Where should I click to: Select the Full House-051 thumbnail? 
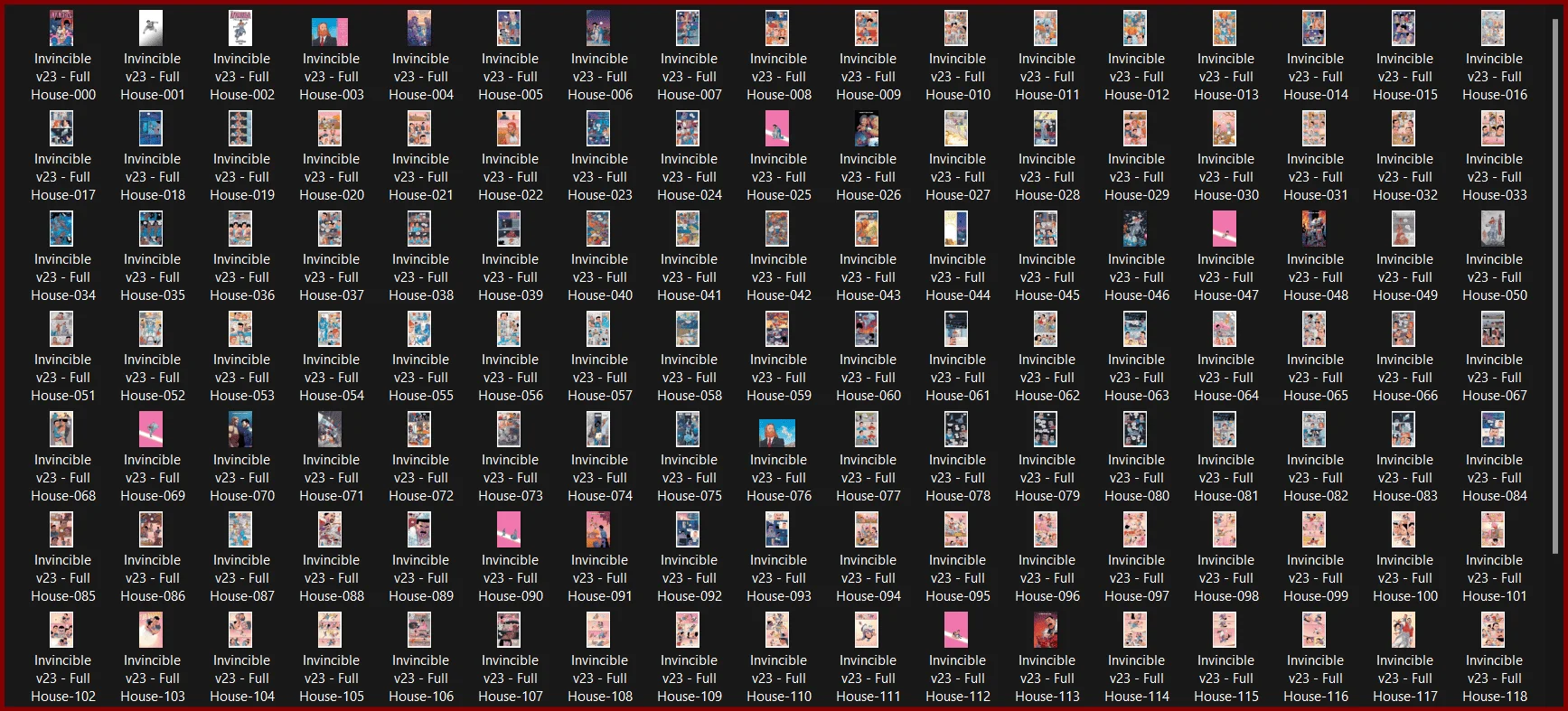coord(61,330)
